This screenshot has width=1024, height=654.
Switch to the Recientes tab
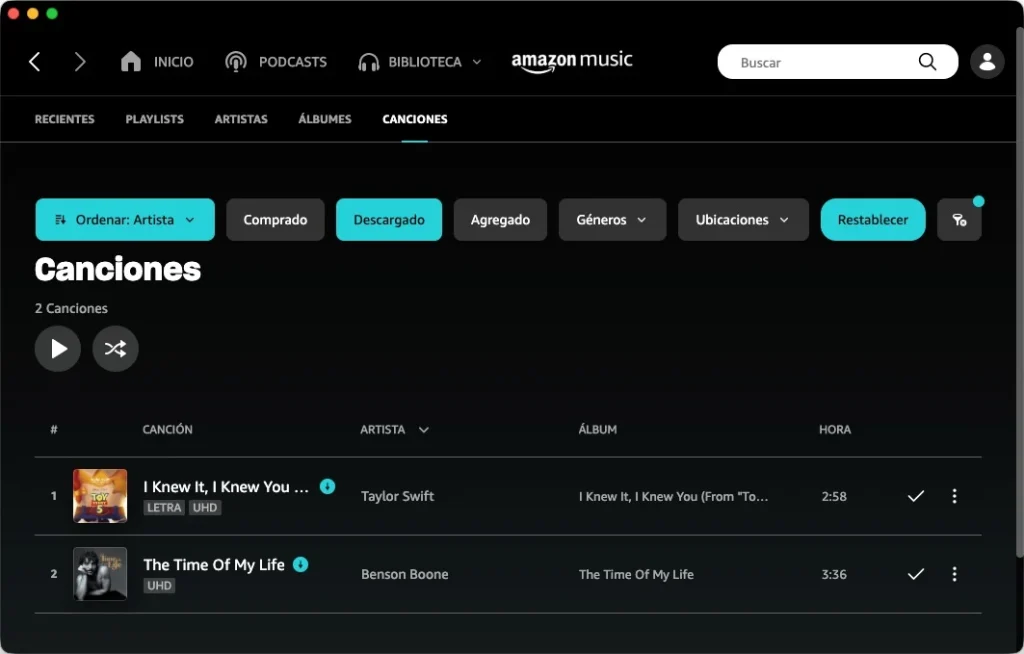coord(65,119)
